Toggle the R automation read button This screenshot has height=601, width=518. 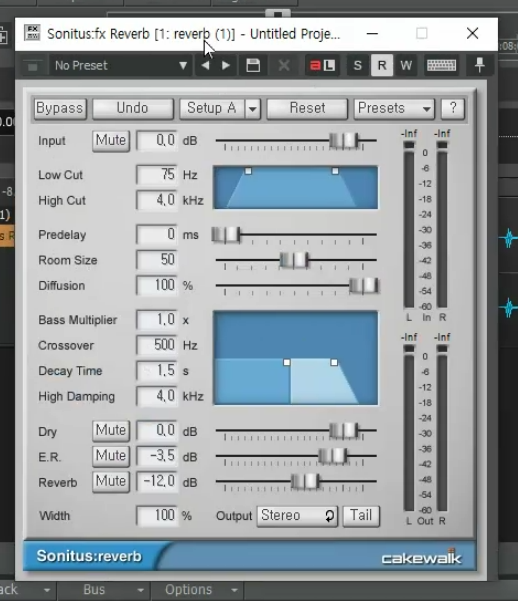tap(382, 66)
